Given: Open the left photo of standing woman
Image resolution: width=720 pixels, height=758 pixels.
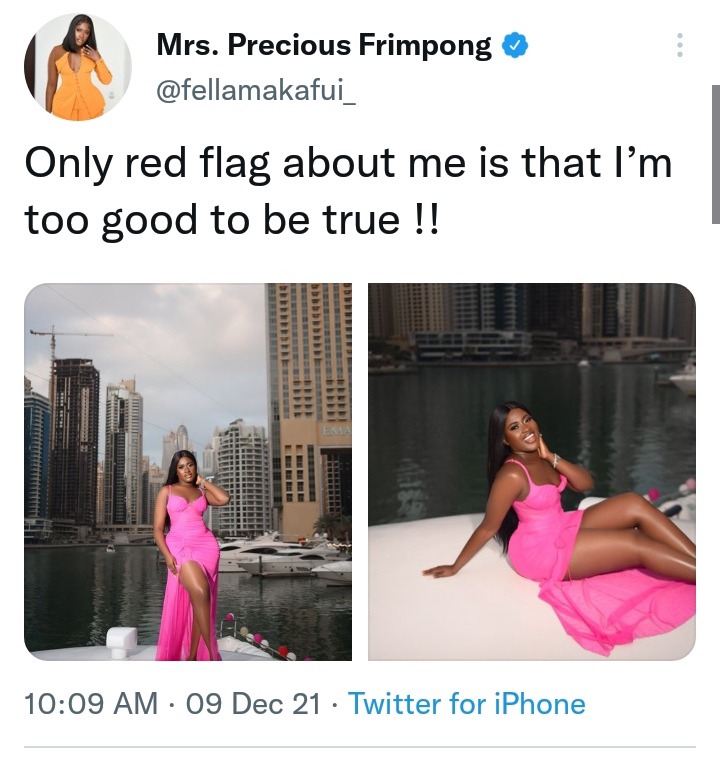Looking at the screenshot, I should 188,472.
